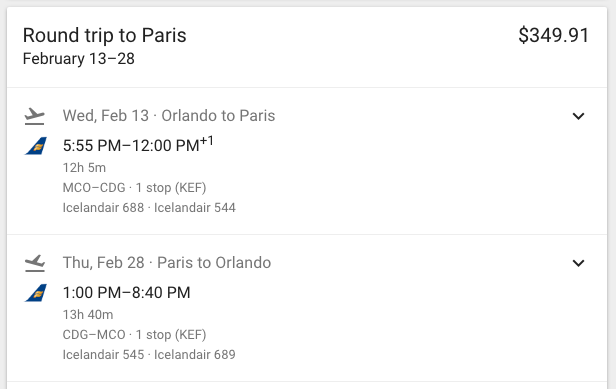Expand the Orlando to Paris flight details
The width and height of the screenshot is (616, 389).
tap(578, 116)
